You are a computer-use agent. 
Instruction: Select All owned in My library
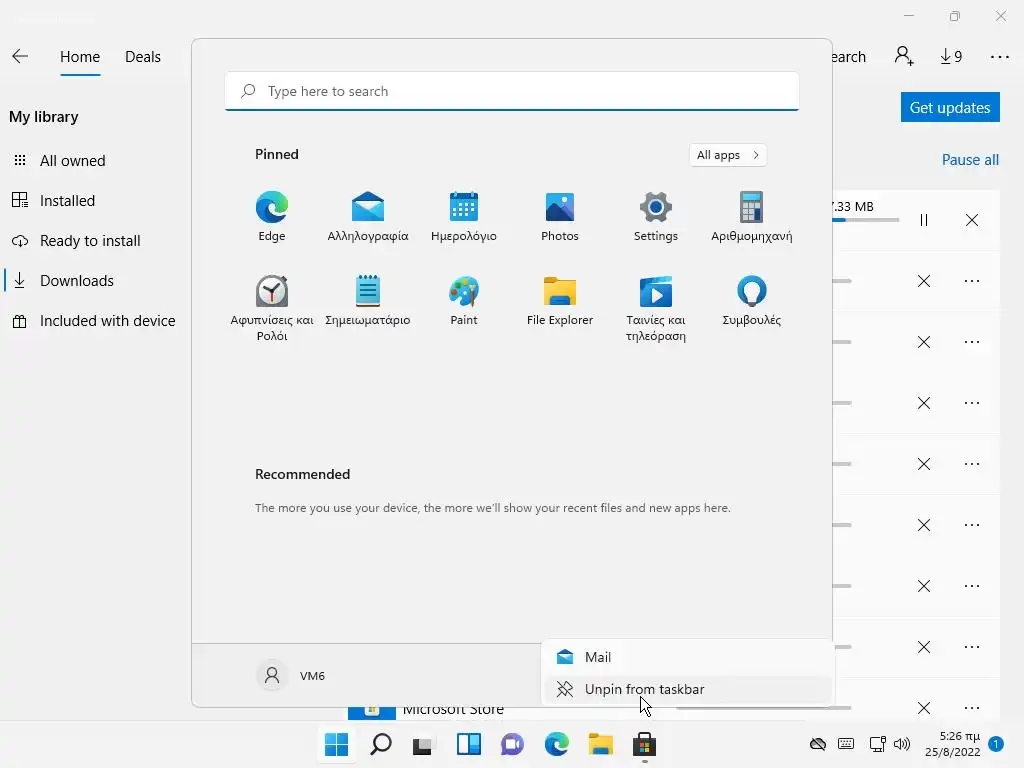(72, 161)
